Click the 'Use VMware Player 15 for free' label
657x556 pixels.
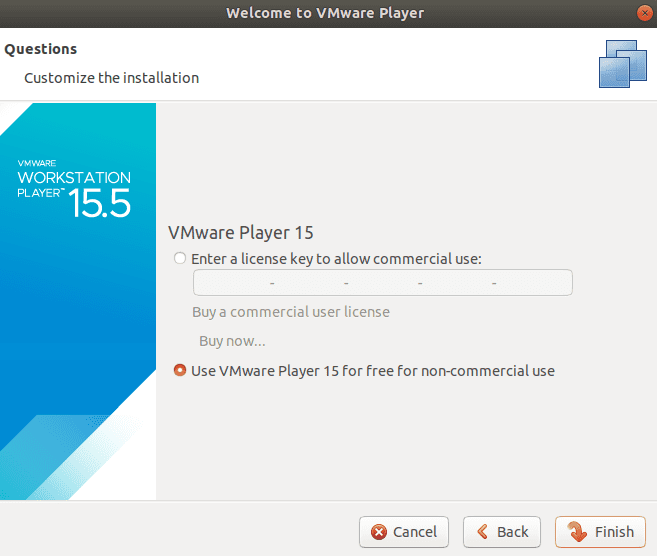372,371
